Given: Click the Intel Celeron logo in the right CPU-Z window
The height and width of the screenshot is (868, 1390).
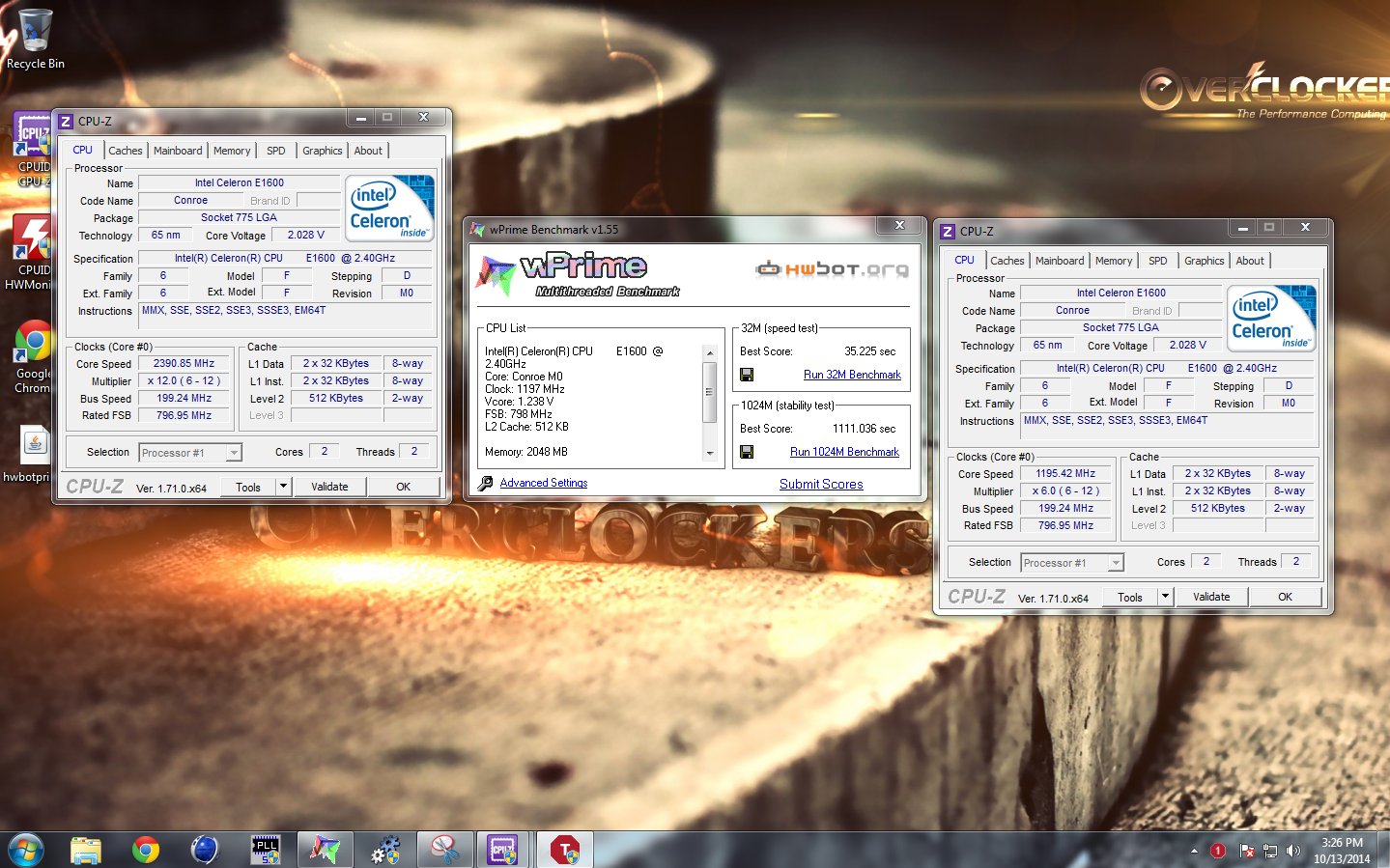Looking at the screenshot, I should tap(1272, 318).
